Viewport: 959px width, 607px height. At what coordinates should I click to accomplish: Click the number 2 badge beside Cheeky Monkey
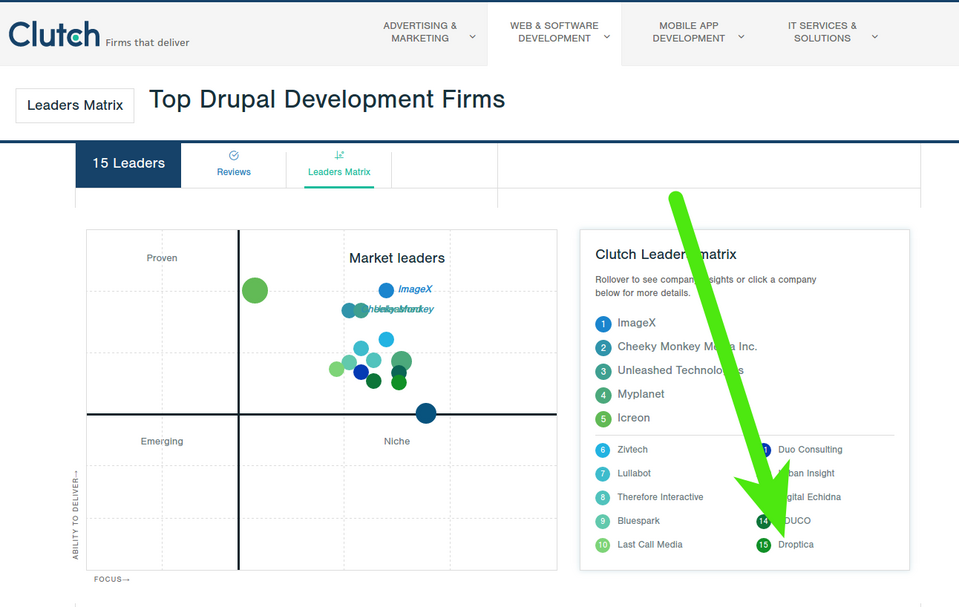click(603, 348)
